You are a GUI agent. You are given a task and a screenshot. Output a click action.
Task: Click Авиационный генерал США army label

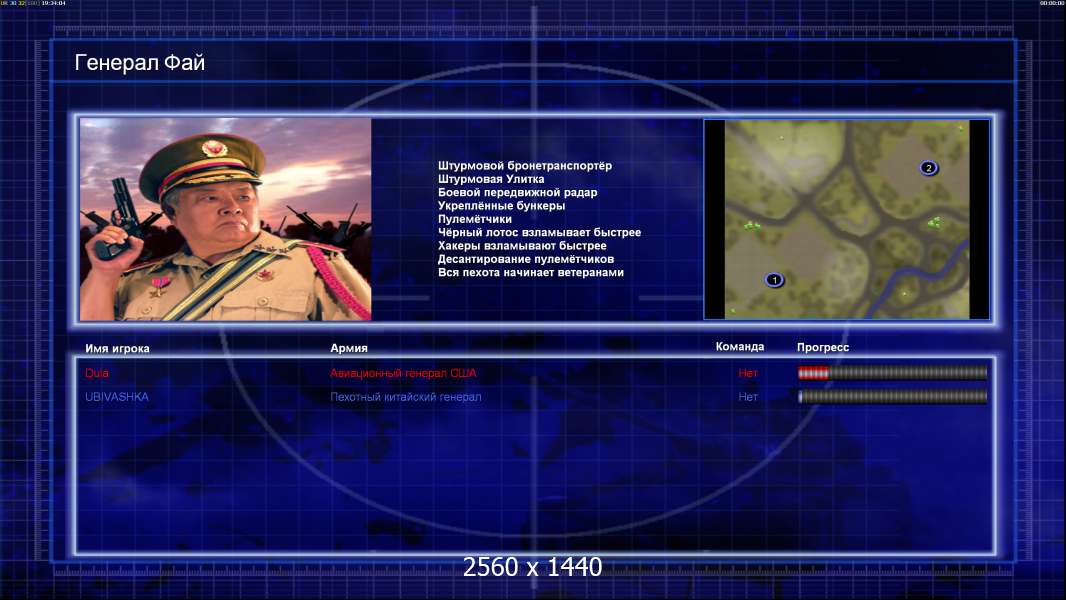click(403, 373)
